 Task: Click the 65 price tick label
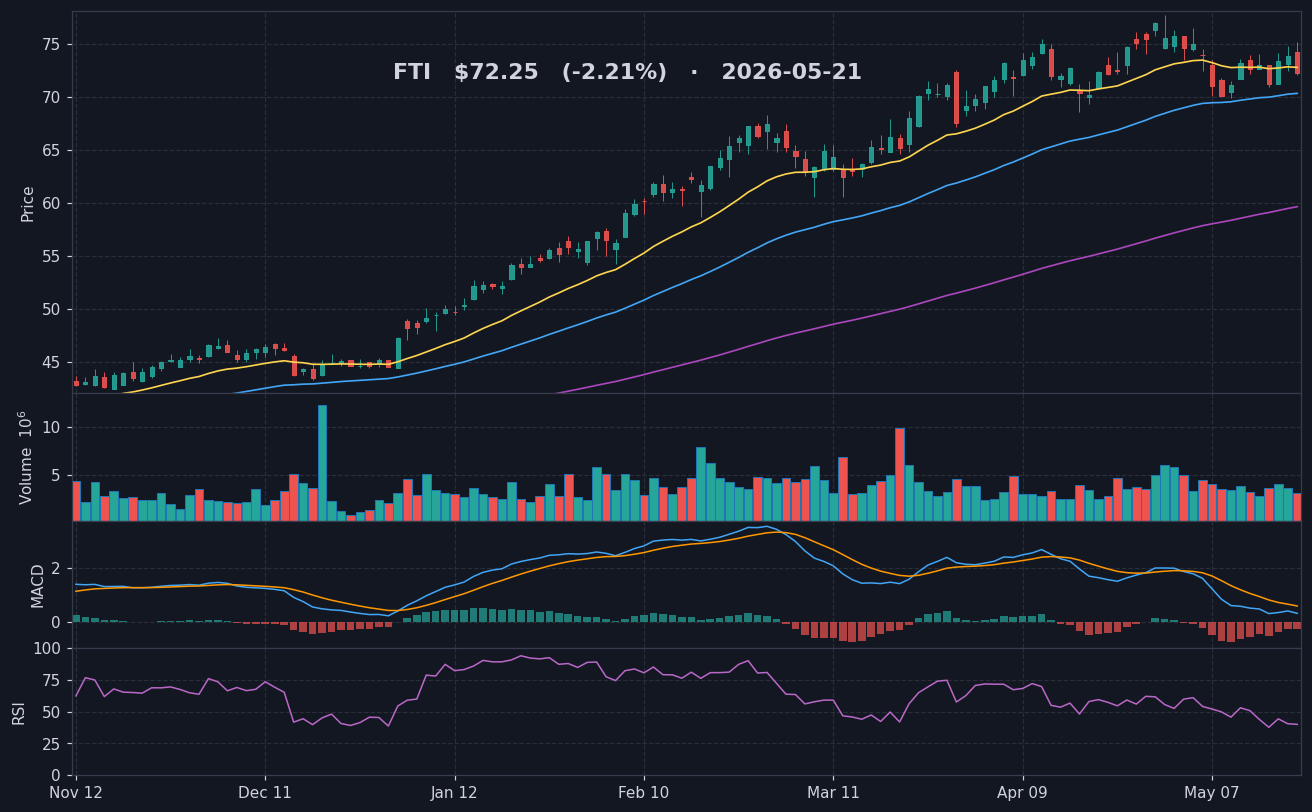(x=51, y=151)
